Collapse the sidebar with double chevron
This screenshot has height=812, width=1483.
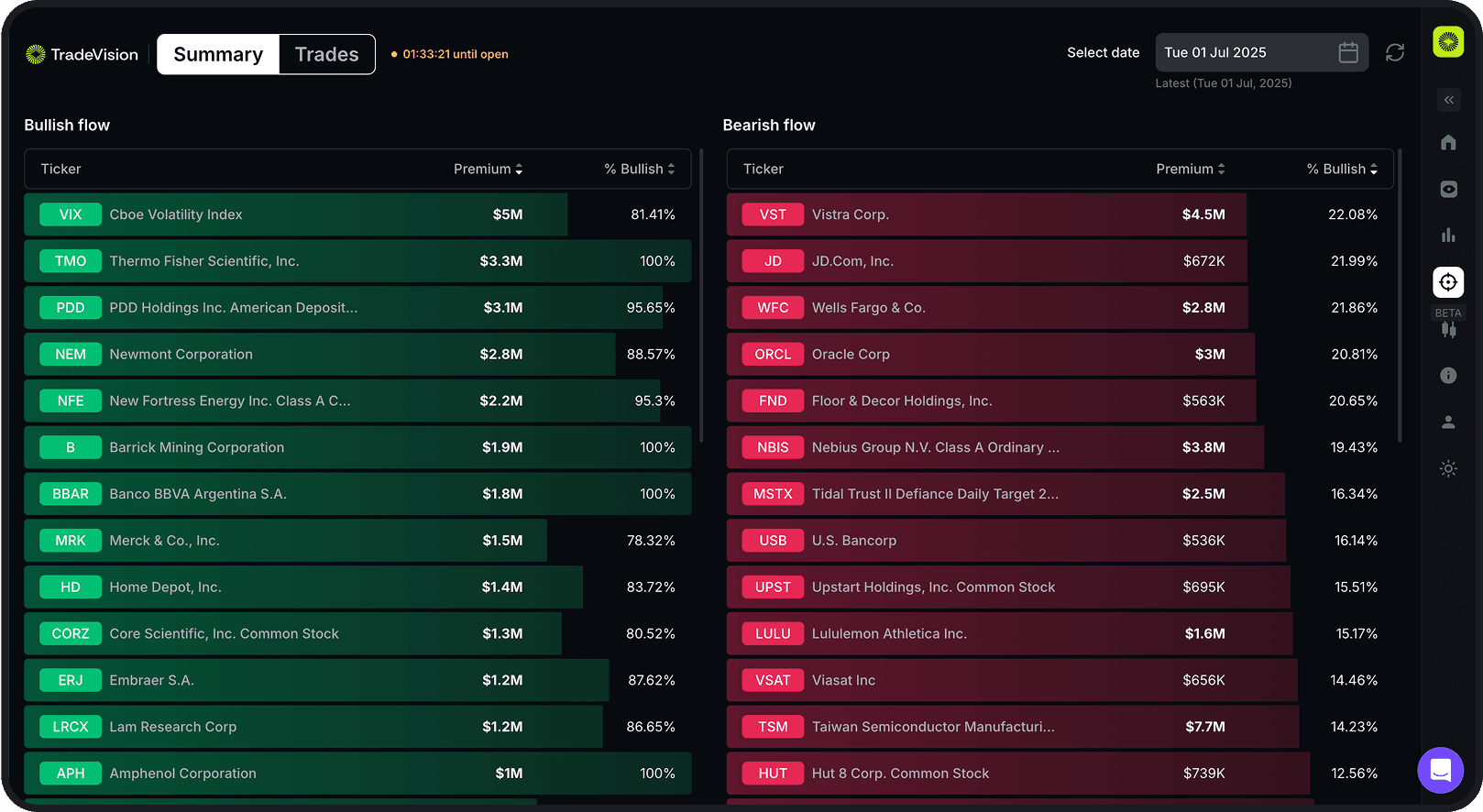1448,100
